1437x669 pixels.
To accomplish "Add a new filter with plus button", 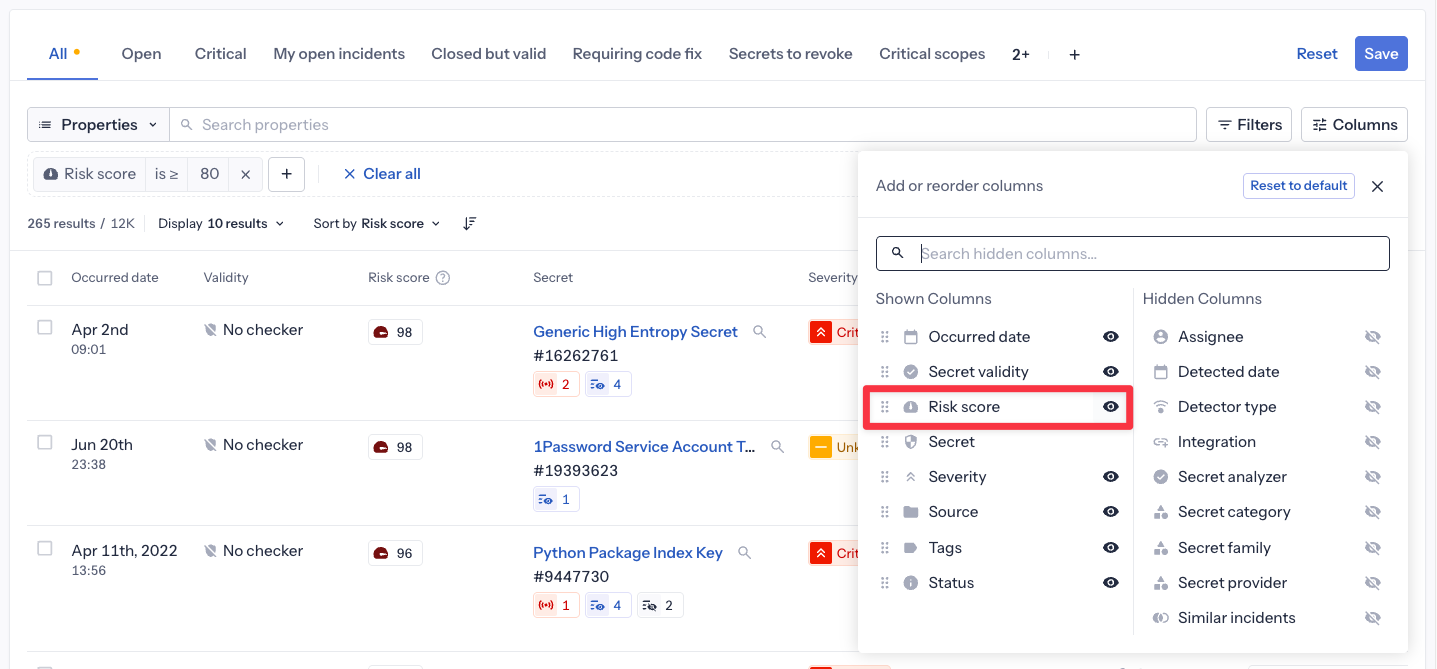I will 286,174.
